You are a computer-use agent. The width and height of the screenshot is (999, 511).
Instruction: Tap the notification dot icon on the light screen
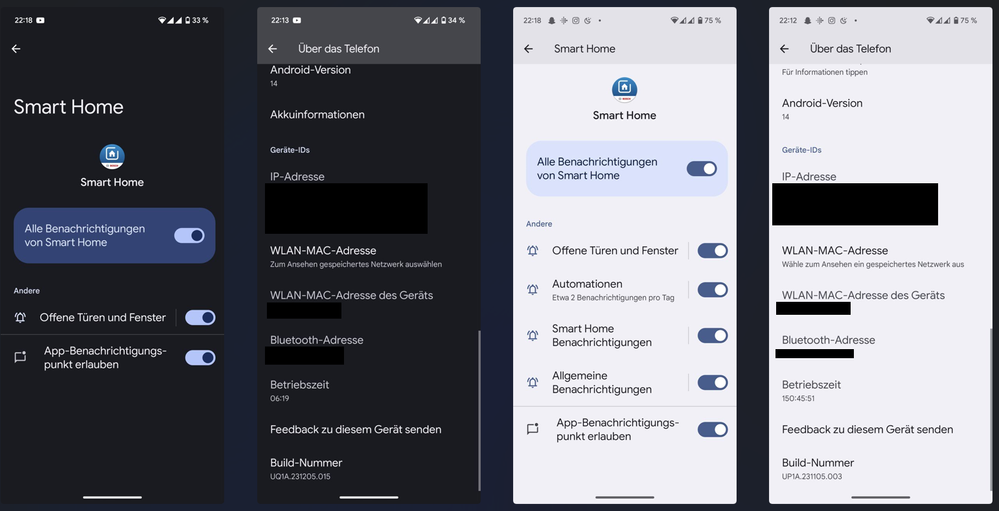pyautogui.click(x=532, y=429)
